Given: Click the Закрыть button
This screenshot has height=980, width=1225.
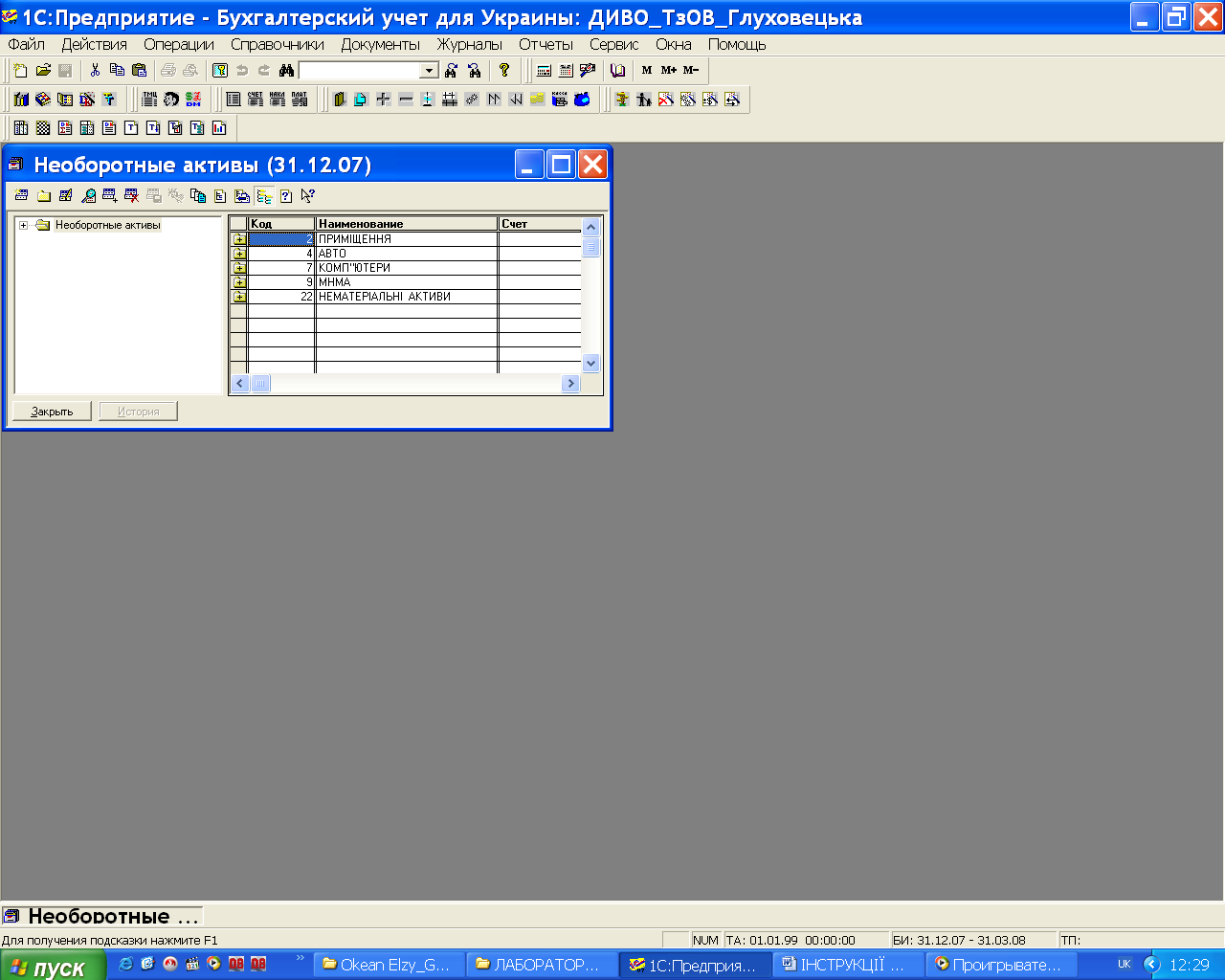Looking at the screenshot, I should [52, 412].
